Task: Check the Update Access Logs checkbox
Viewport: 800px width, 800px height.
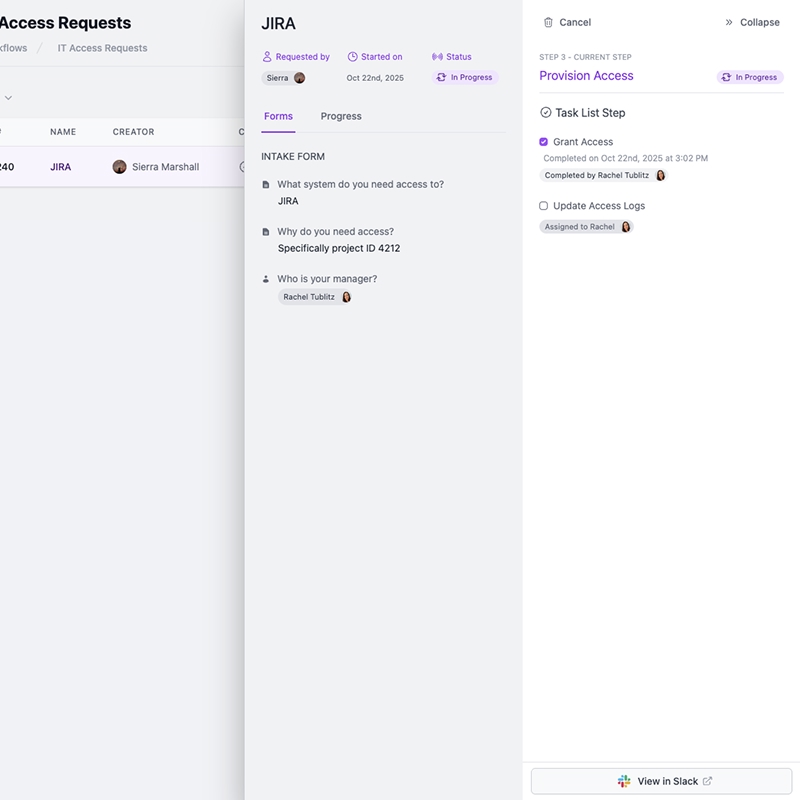Action: tap(544, 206)
